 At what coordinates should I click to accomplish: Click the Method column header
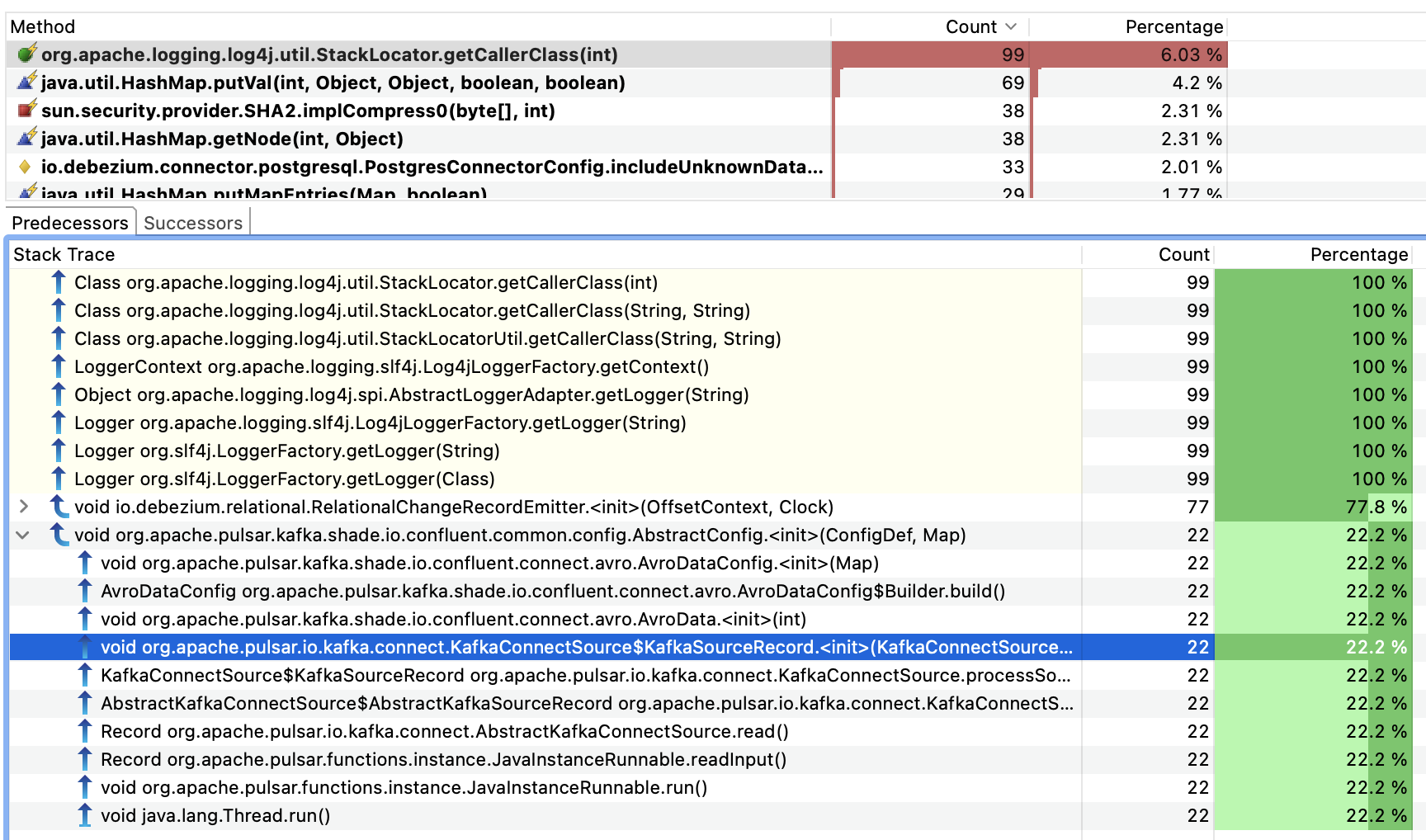[x=418, y=27]
